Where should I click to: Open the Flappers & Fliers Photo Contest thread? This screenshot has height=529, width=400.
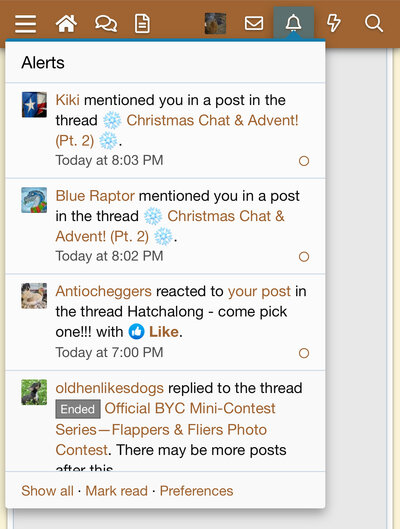pos(166,429)
